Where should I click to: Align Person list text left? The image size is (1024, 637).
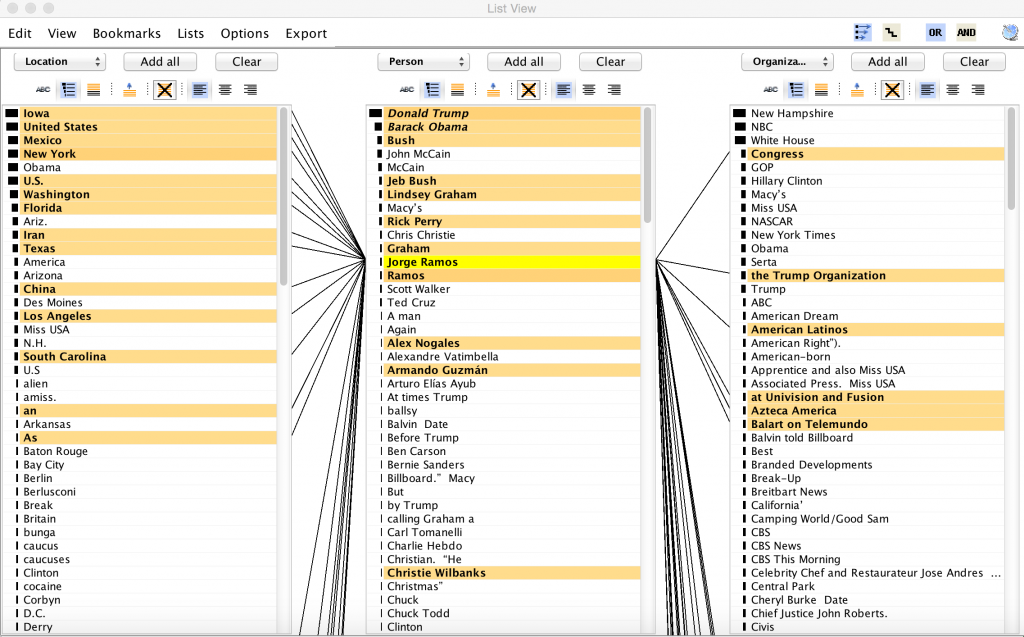click(564, 90)
